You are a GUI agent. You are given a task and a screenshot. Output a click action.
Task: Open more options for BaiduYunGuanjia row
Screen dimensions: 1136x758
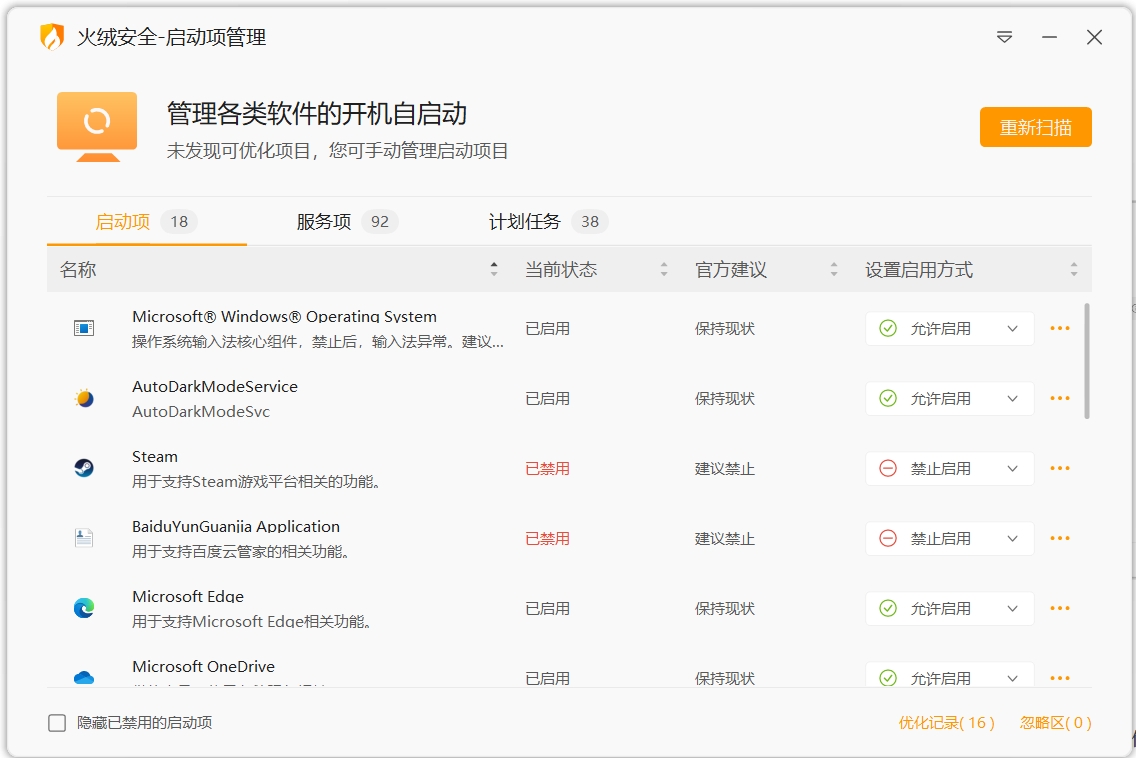point(1060,538)
